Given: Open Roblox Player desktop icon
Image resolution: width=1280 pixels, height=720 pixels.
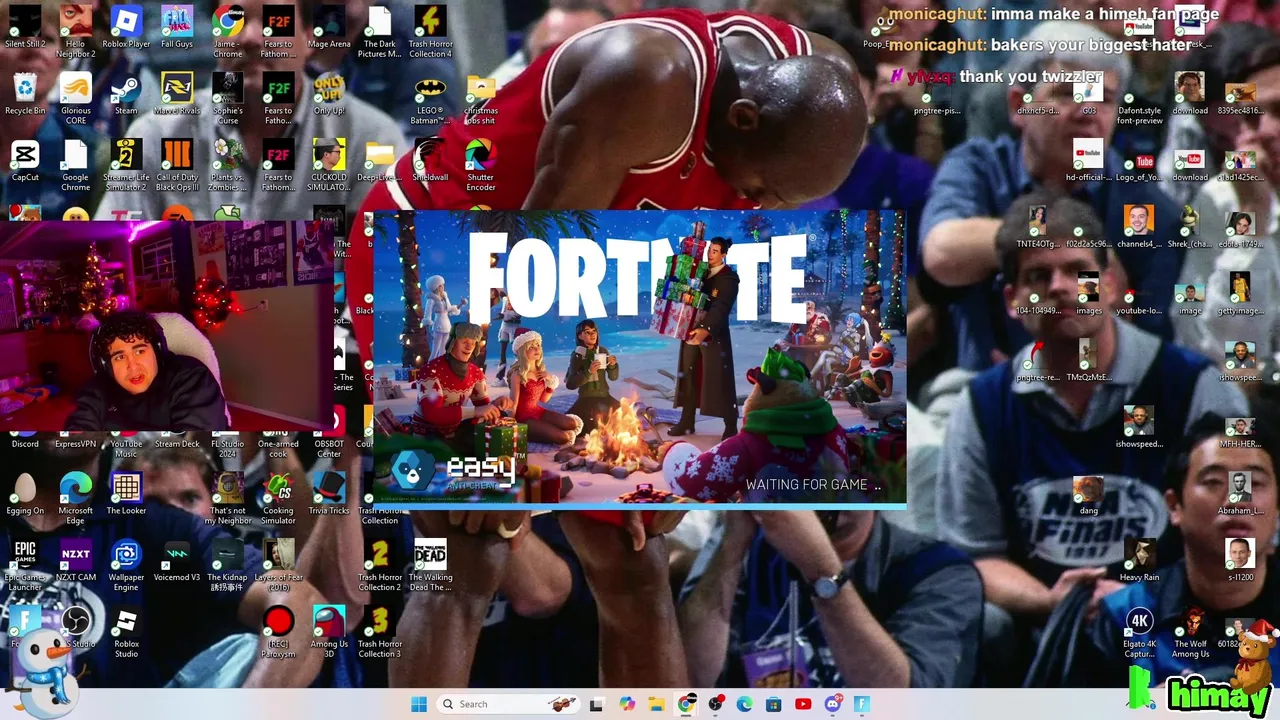Looking at the screenshot, I should tap(126, 30).
